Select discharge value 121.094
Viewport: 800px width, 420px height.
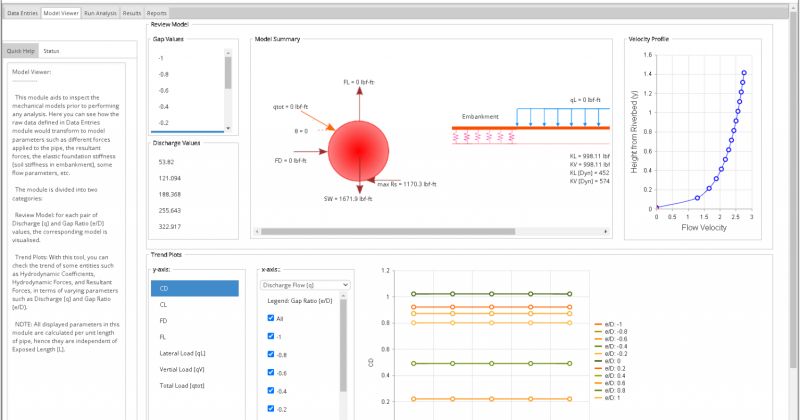tap(193, 178)
